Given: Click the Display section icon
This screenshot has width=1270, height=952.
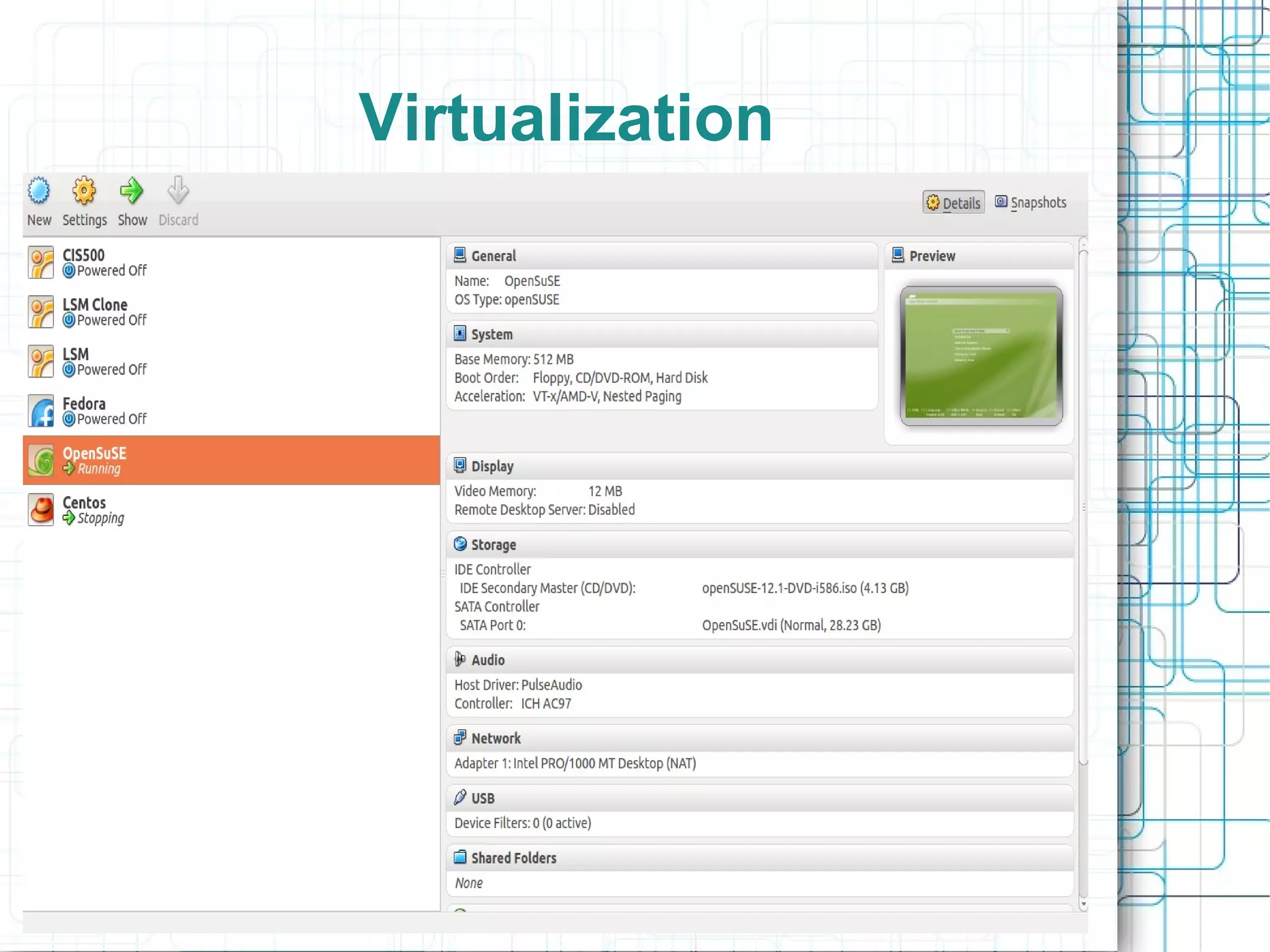Looking at the screenshot, I should tap(460, 465).
